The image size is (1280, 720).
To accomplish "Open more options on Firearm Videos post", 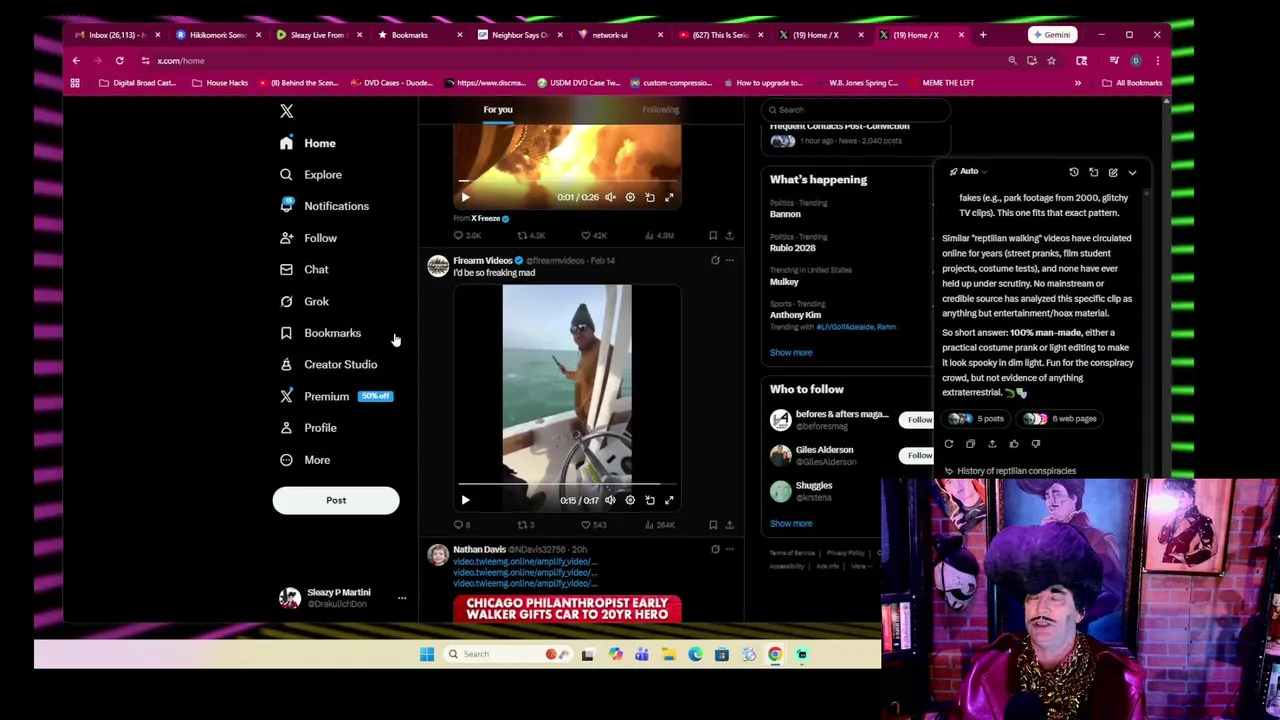I will (729, 260).
